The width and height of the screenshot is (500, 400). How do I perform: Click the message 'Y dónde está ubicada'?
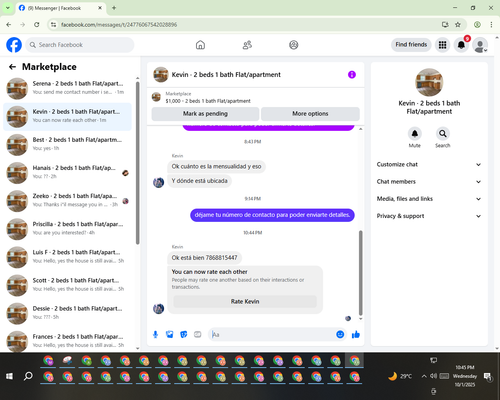199,181
